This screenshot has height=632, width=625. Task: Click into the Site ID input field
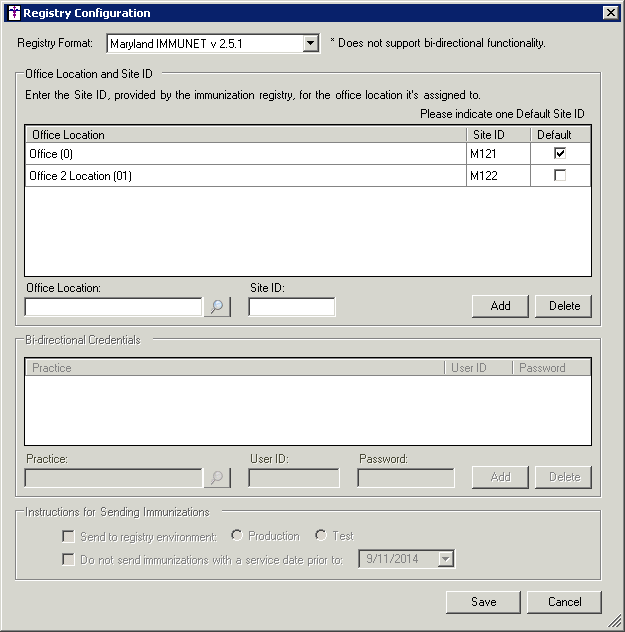(x=291, y=307)
